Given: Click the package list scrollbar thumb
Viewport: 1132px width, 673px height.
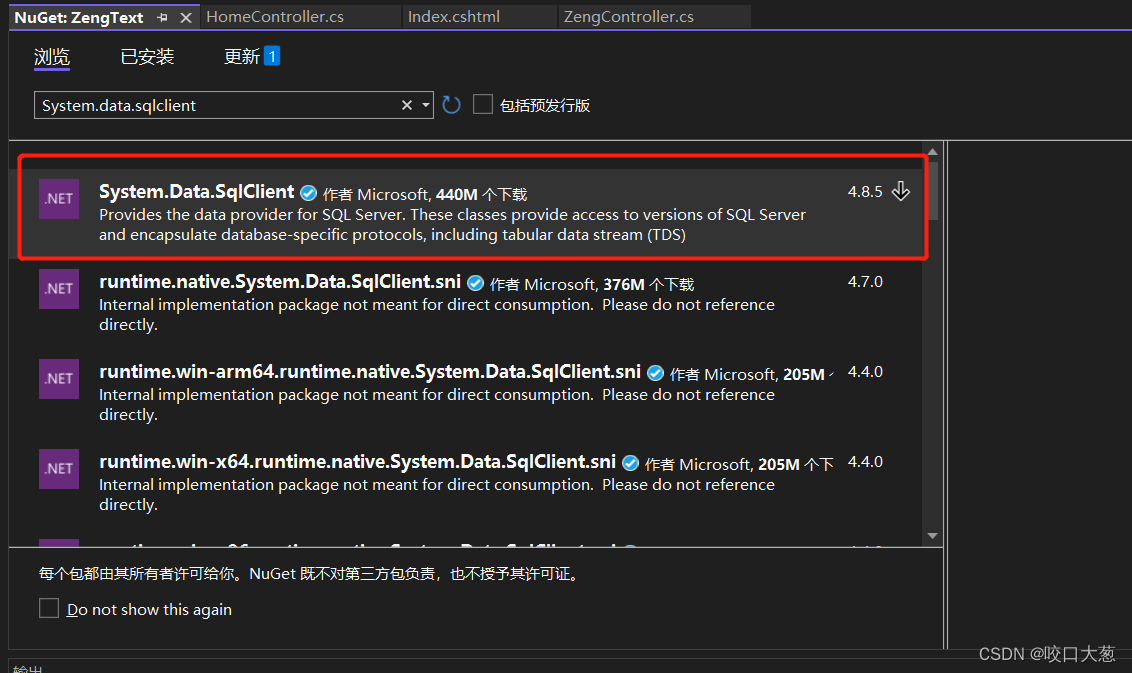Looking at the screenshot, I should [x=932, y=190].
